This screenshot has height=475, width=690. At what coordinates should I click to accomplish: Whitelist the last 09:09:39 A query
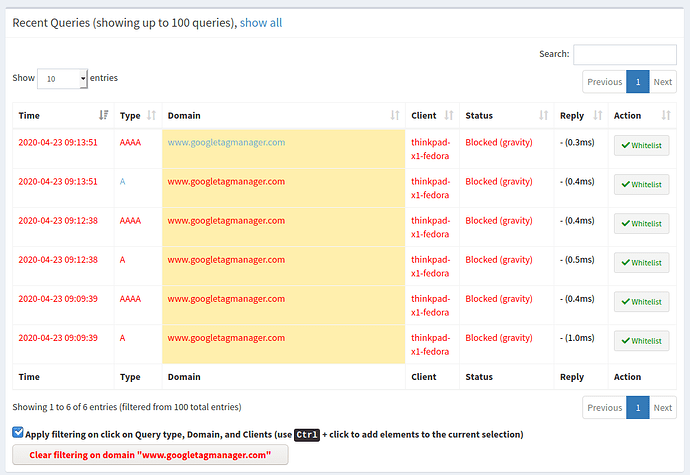641,341
